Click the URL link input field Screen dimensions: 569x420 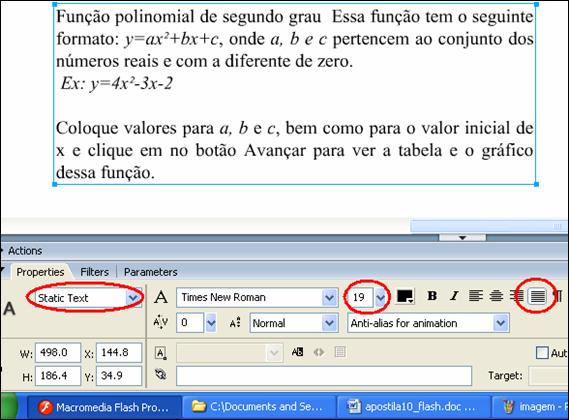[x=324, y=376]
